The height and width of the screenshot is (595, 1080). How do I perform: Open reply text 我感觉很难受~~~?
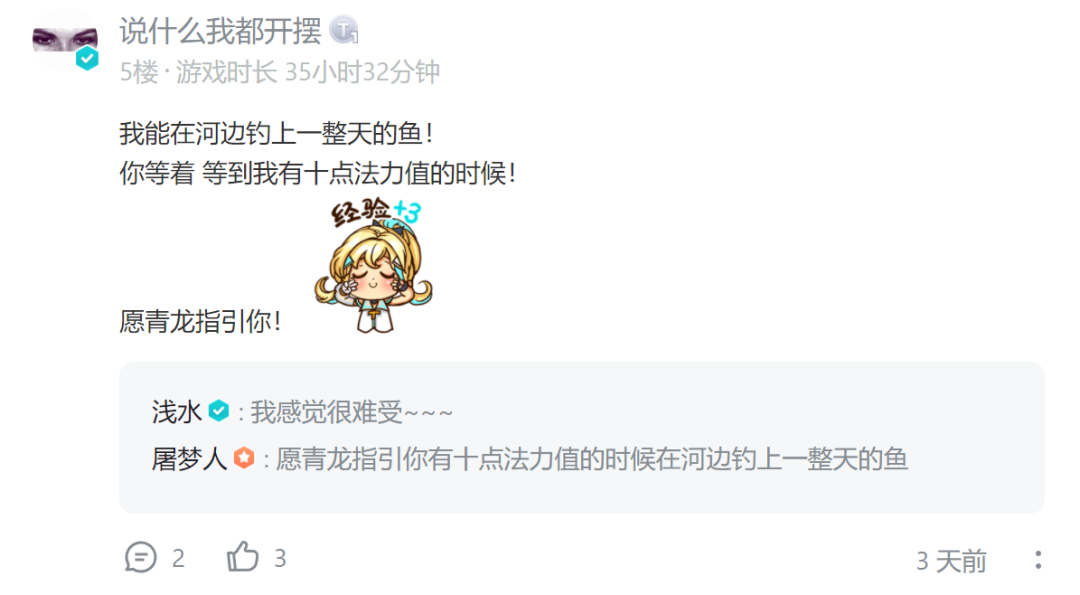(x=351, y=413)
